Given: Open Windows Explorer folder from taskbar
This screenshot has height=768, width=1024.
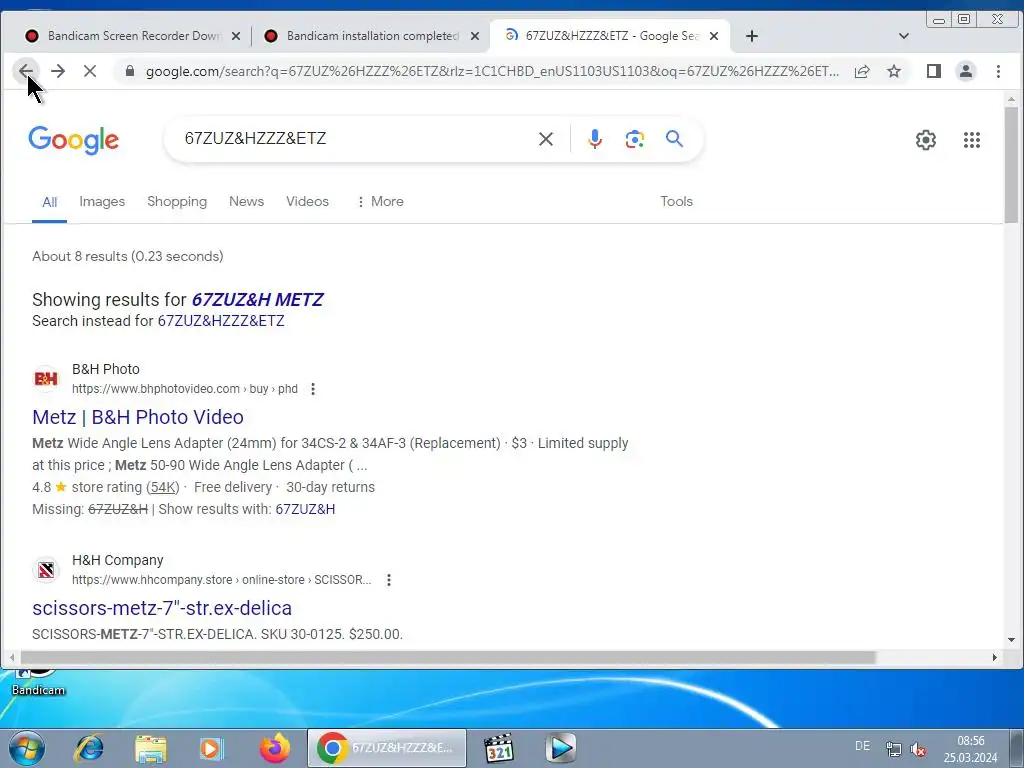Looking at the screenshot, I should tap(151, 748).
